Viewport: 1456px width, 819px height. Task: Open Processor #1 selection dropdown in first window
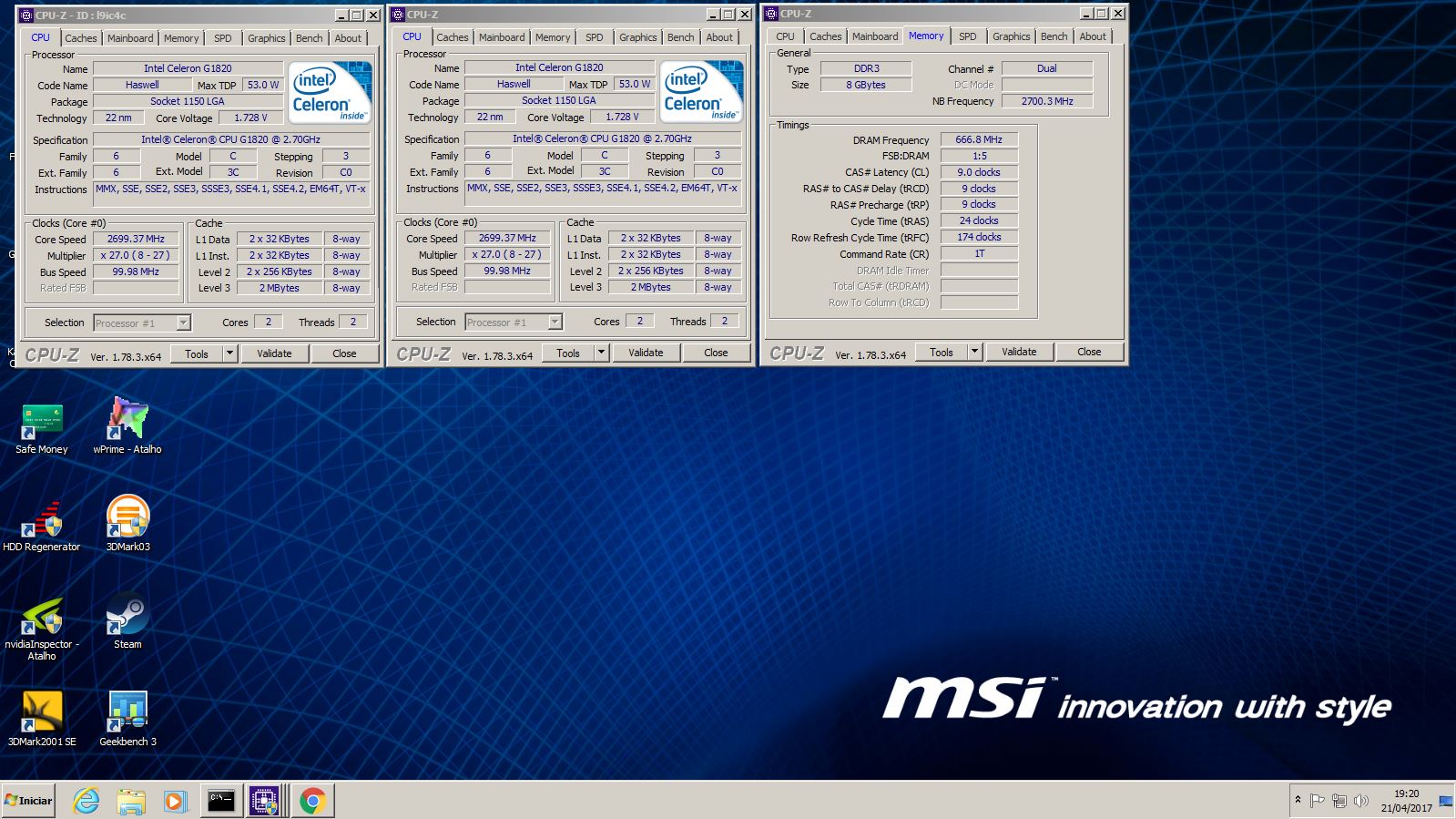click(x=183, y=322)
